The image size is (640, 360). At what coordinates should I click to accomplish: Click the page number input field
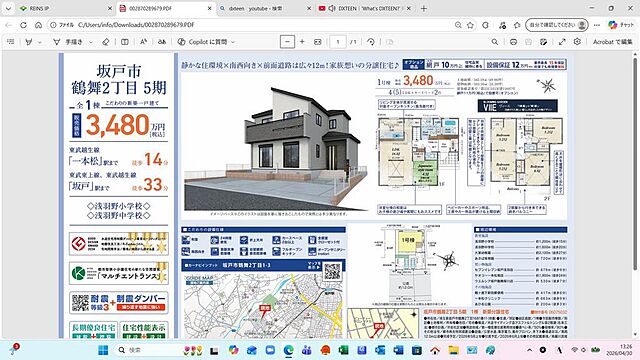click(x=338, y=42)
